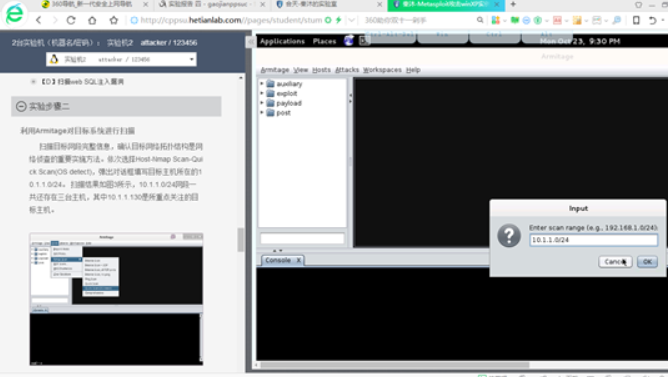Reload the page with the refresh icon
This screenshot has height=377, width=668.
pos(71,20)
